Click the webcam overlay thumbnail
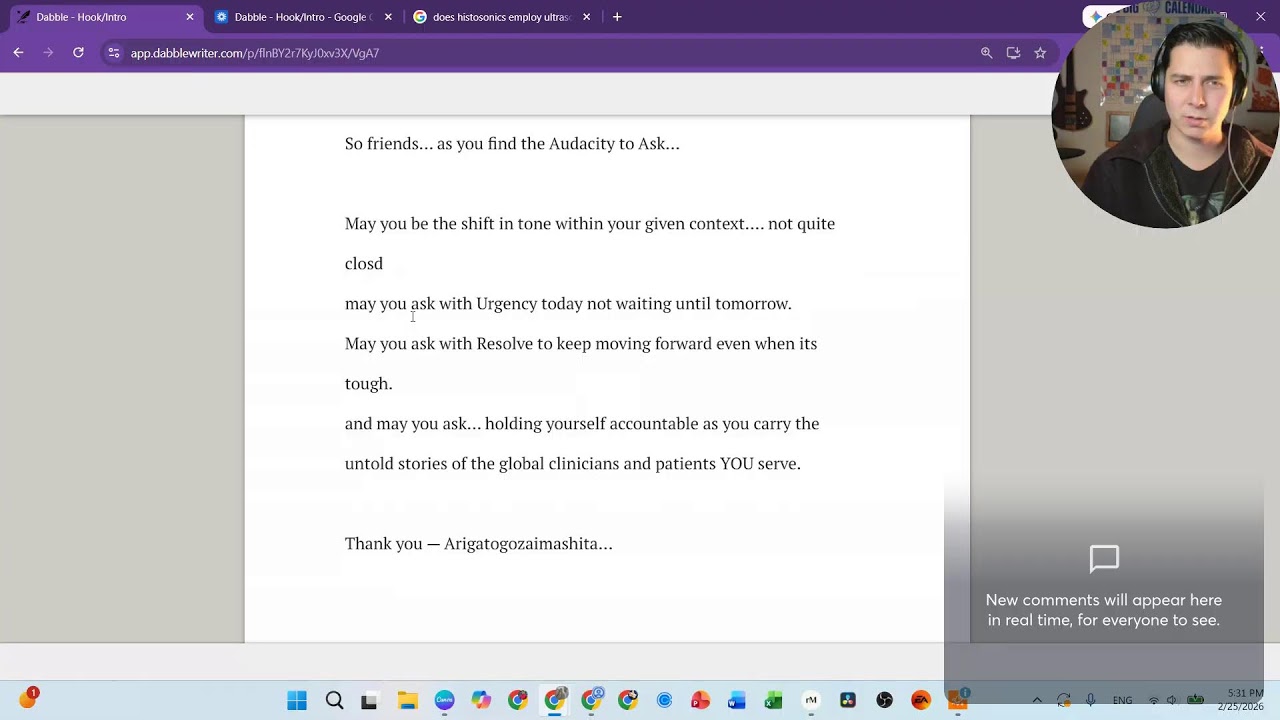This screenshot has width=1280, height=720. point(1165,117)
